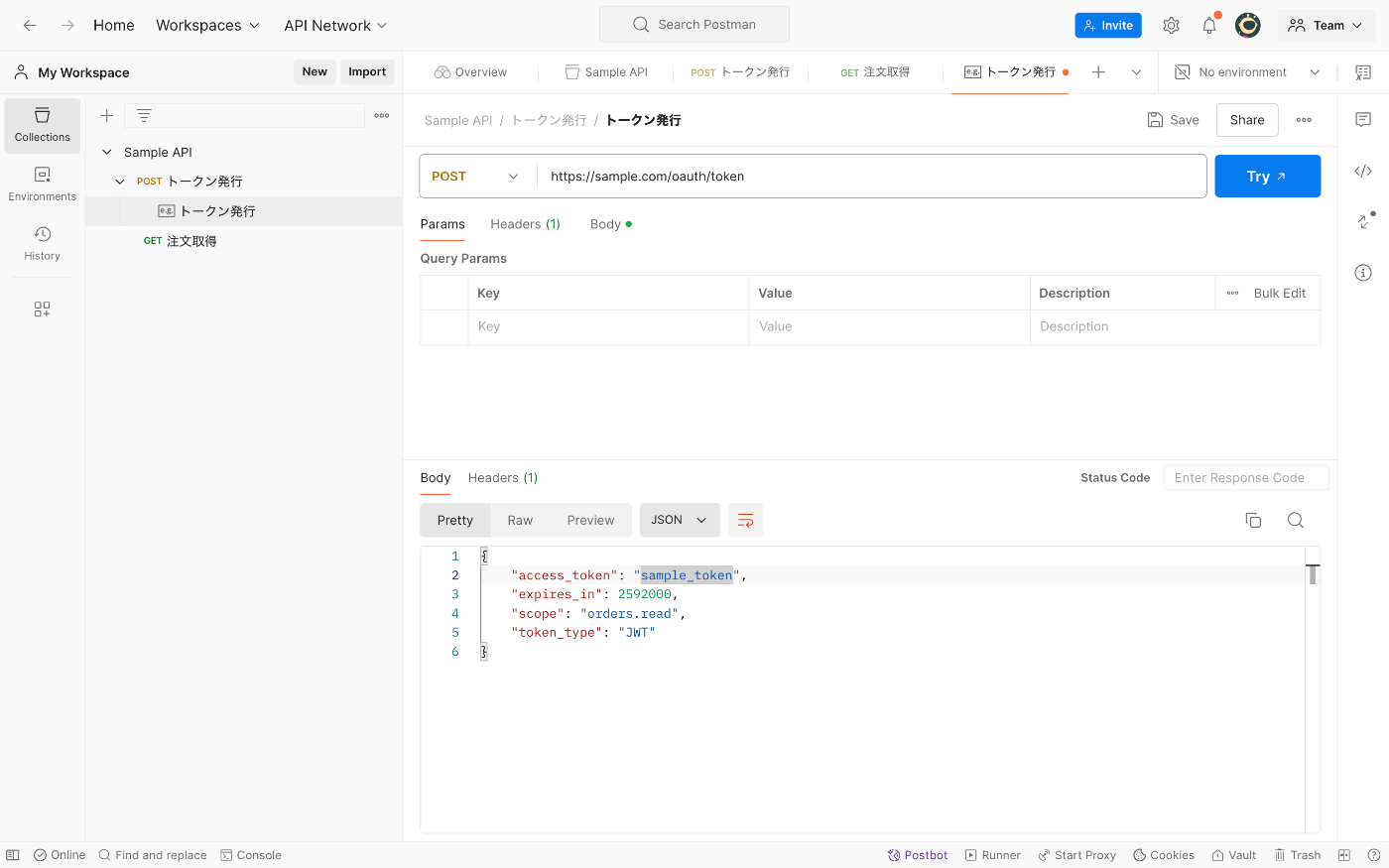Collapse the Sample API collection

(x=107, y=152)
